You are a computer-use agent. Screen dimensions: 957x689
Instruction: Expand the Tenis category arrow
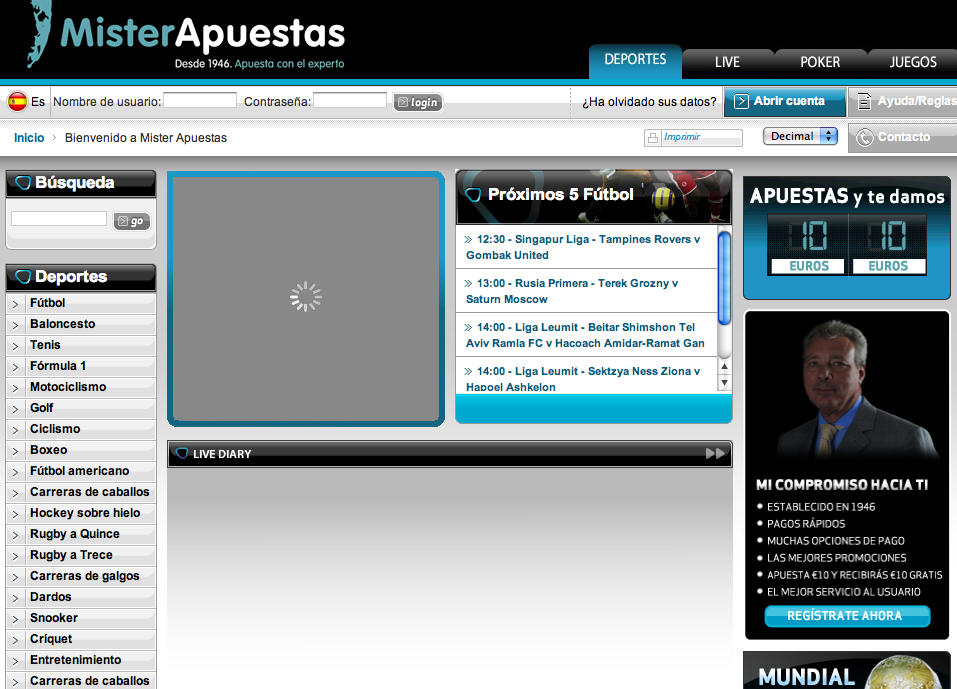[15, 346]
